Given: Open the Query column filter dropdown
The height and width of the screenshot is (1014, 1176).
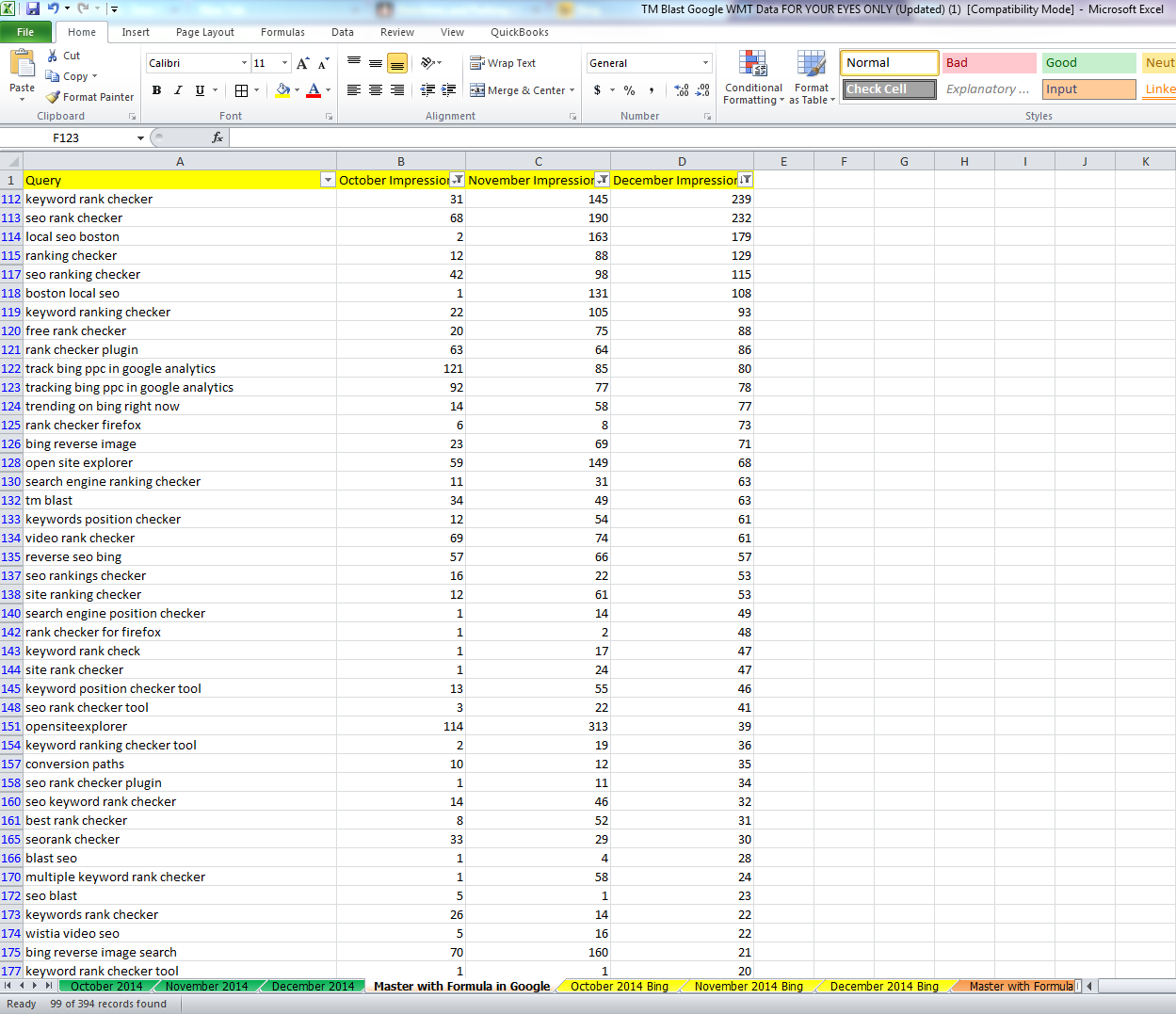Looking at the screenshot, I should coord(328,180).
